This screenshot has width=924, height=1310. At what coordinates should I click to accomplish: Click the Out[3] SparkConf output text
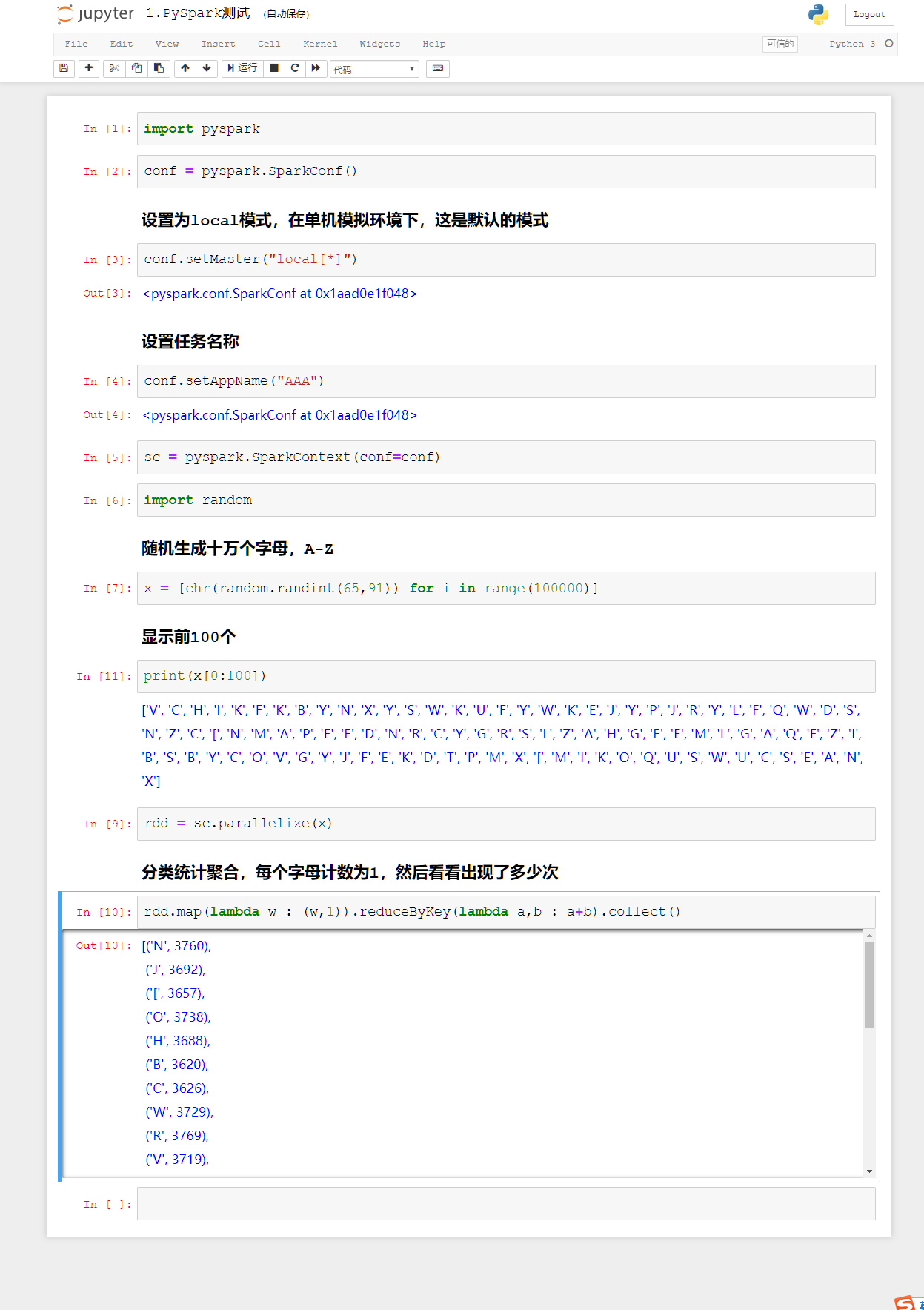point(279,294)
